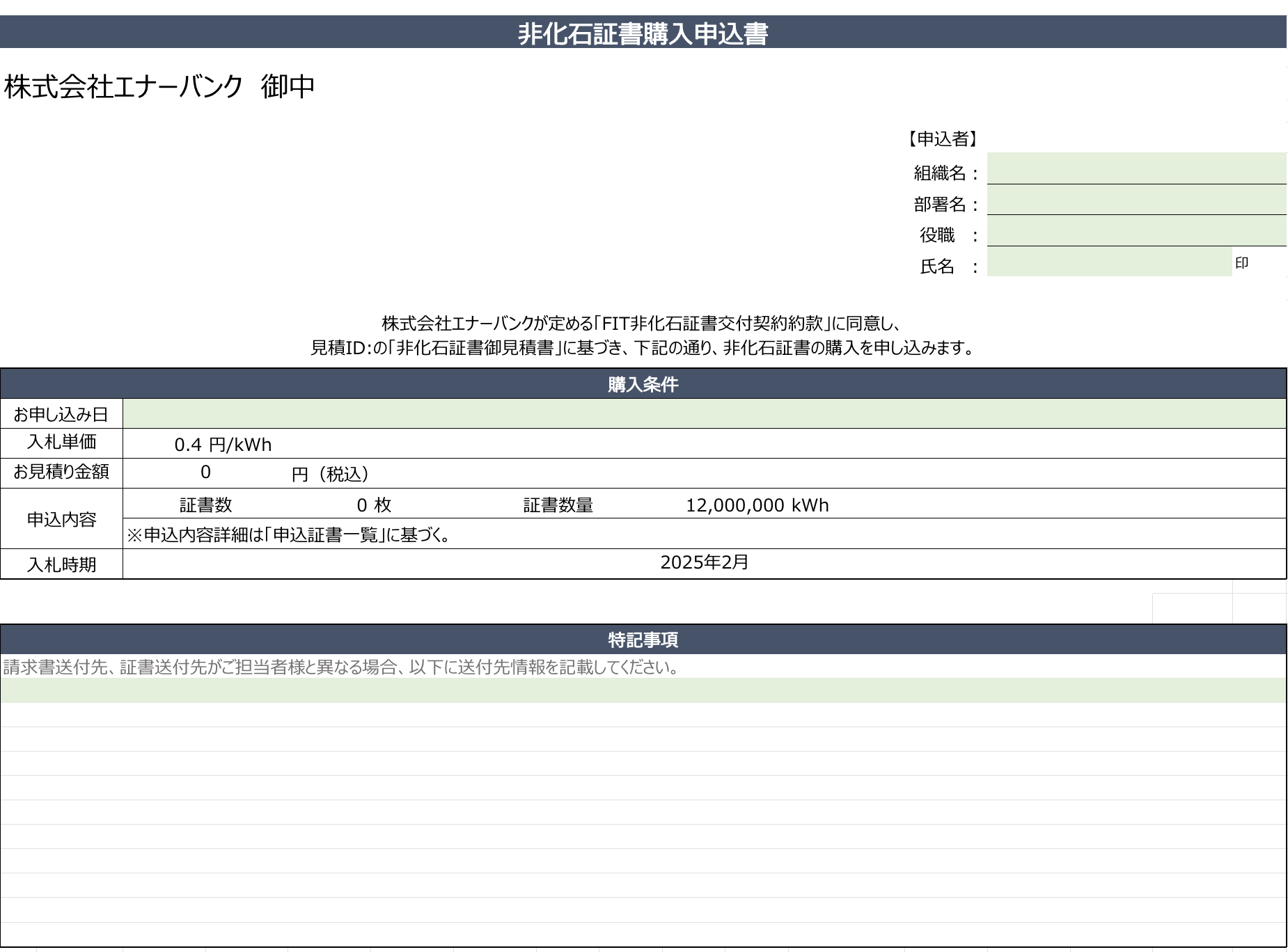This screenshot has height=952, width=1288.
Task: Select the FIT非化石証書交付契約約款 agreement sentence
Action: click(642, 324)
